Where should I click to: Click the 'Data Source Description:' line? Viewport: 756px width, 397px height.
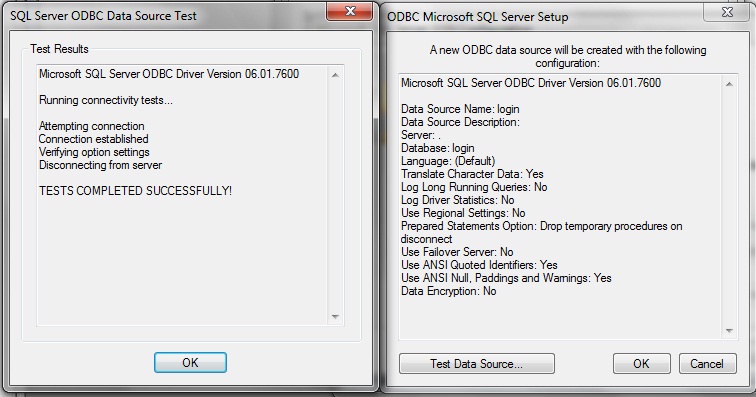pos(460,122)
